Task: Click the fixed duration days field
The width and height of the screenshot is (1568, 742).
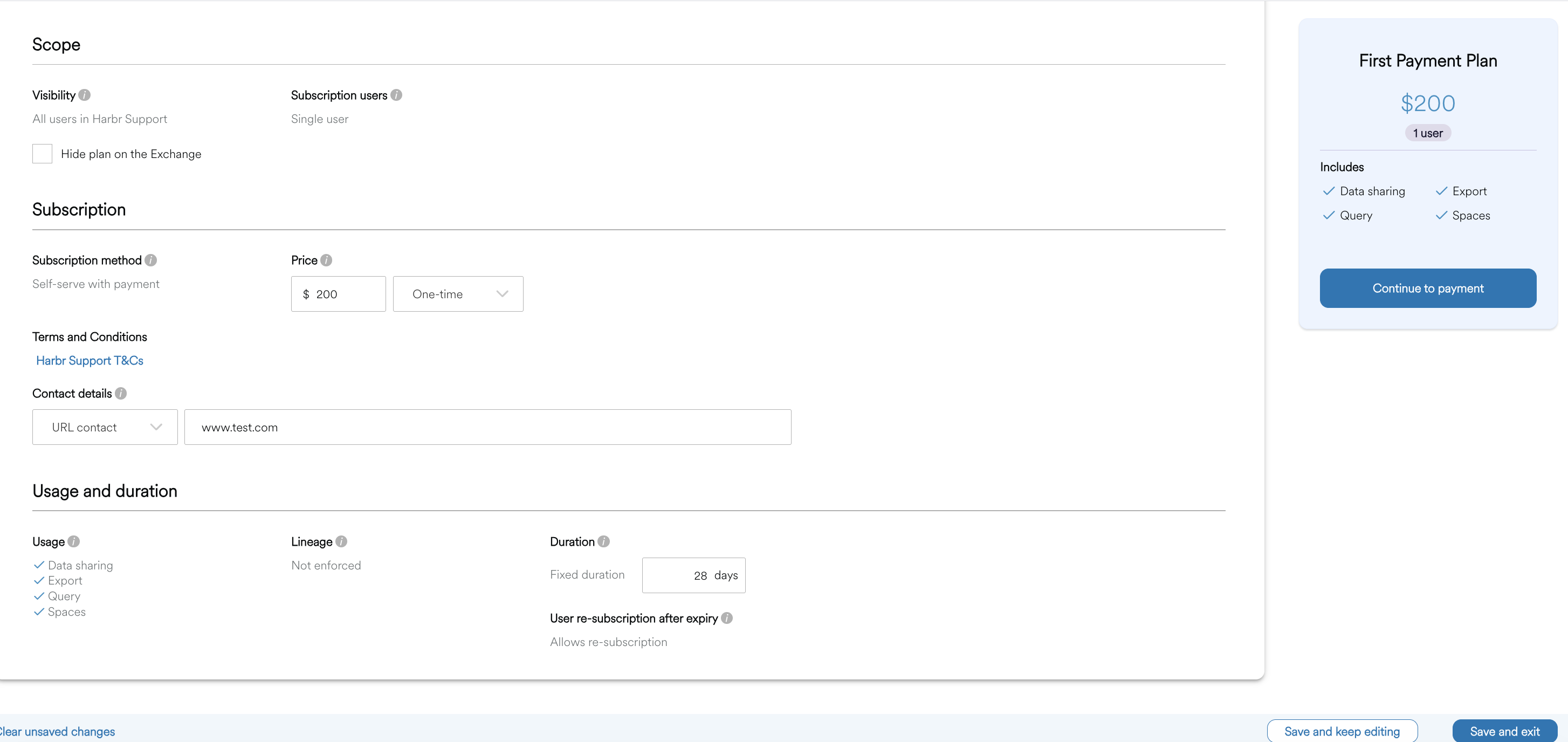Action: pos(693,575)
